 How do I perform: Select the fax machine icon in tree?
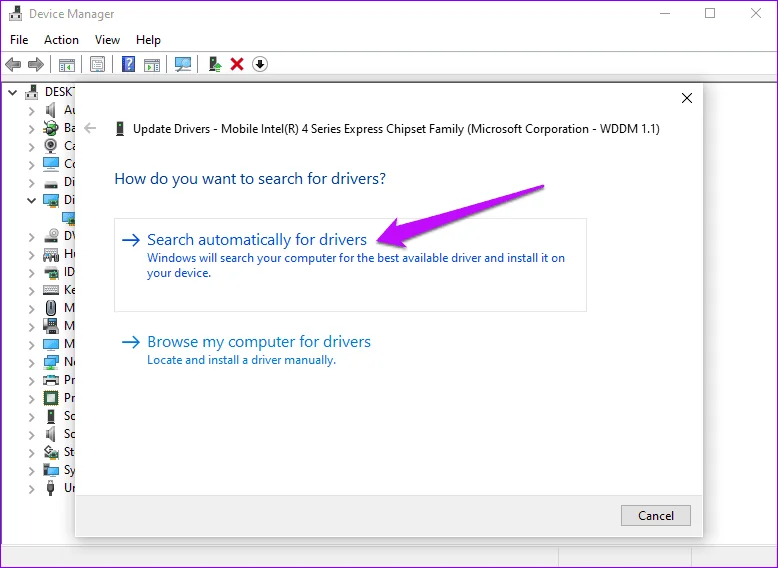pos(51,326)
